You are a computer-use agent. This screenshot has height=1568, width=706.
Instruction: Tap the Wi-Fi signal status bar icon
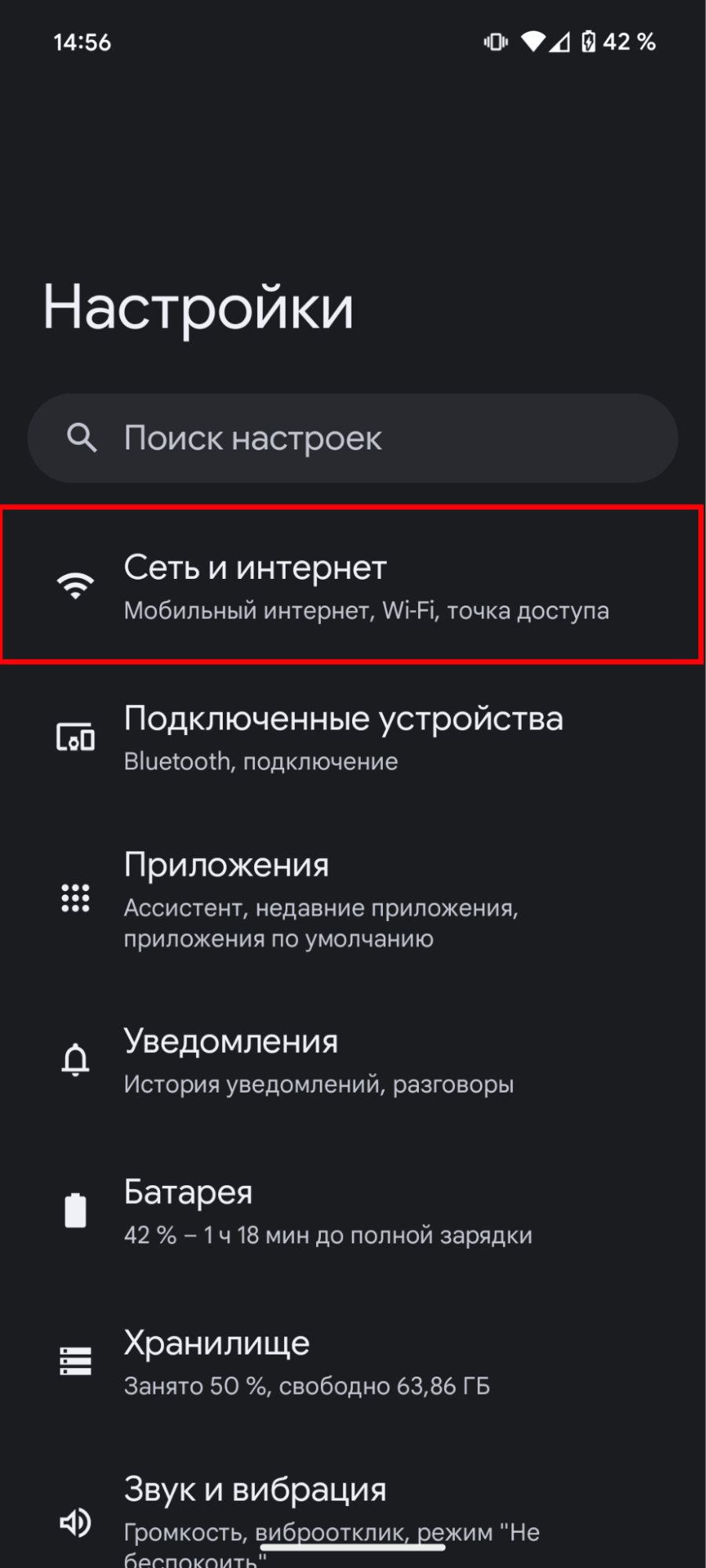tap(533, 42)
